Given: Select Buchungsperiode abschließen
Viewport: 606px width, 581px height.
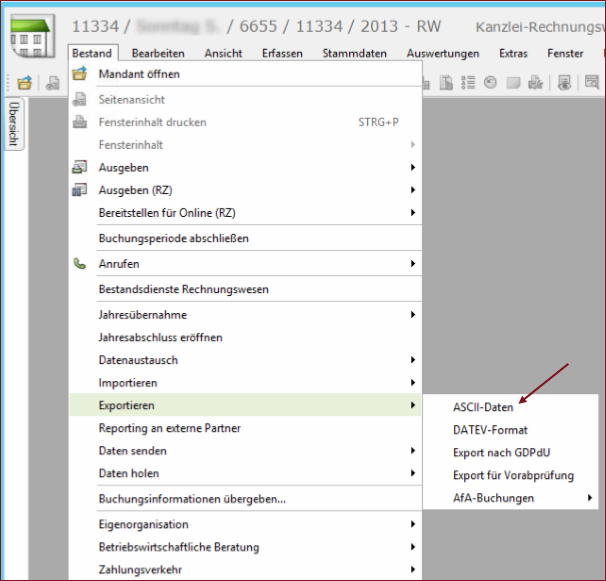Looking at the screenshot, I should coord(173,238).
